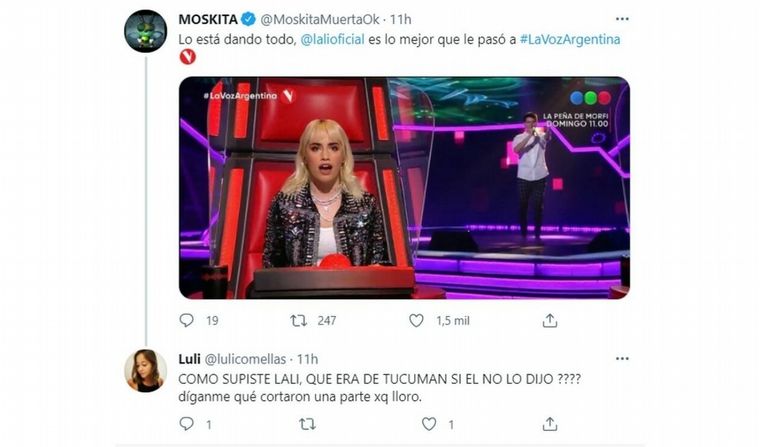Share MOSKITA's tweet via share icon

click(x=550, y=320)
